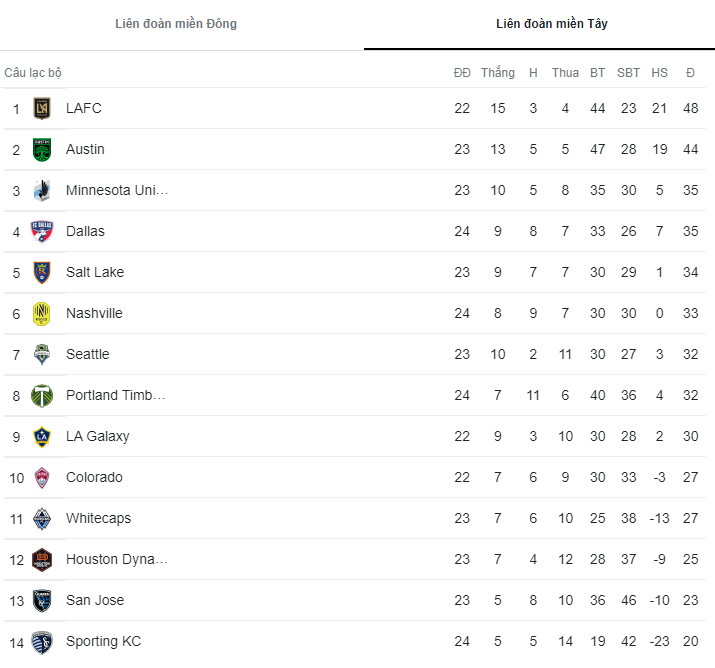Click the Whitecaps club crest icon

coord(41,518)
